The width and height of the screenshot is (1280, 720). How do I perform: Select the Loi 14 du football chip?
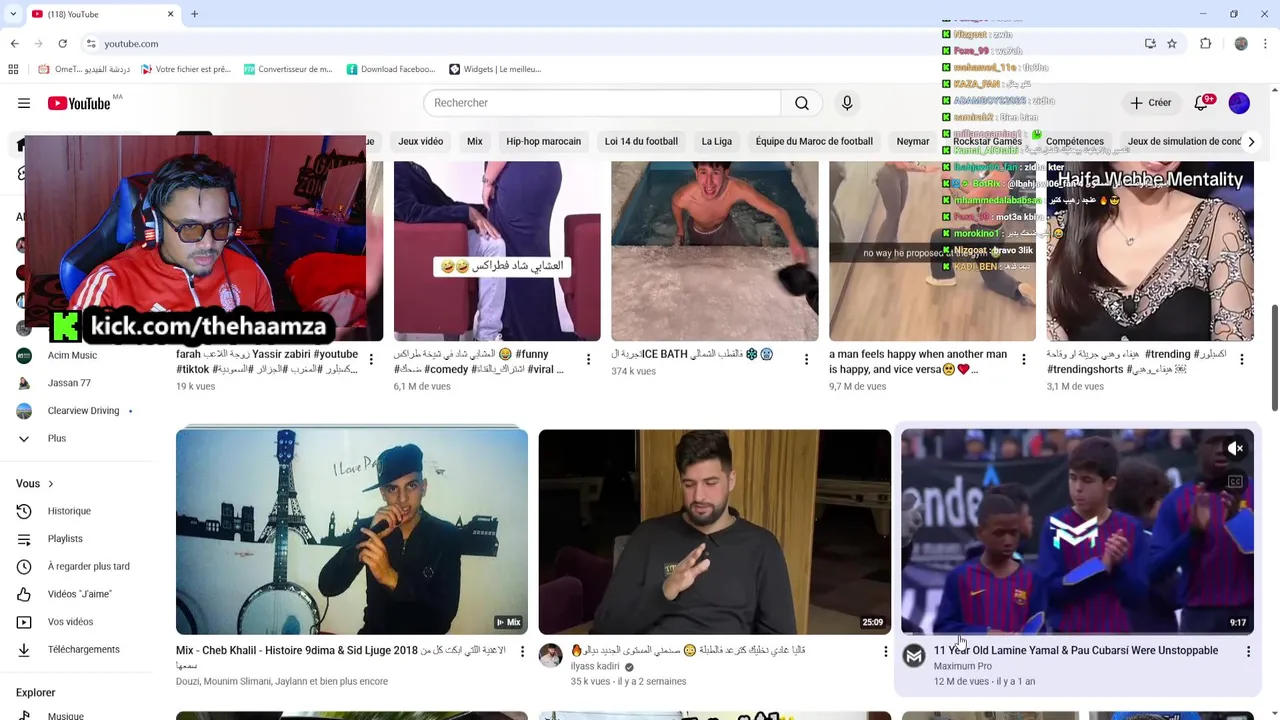tap(641, 142)
